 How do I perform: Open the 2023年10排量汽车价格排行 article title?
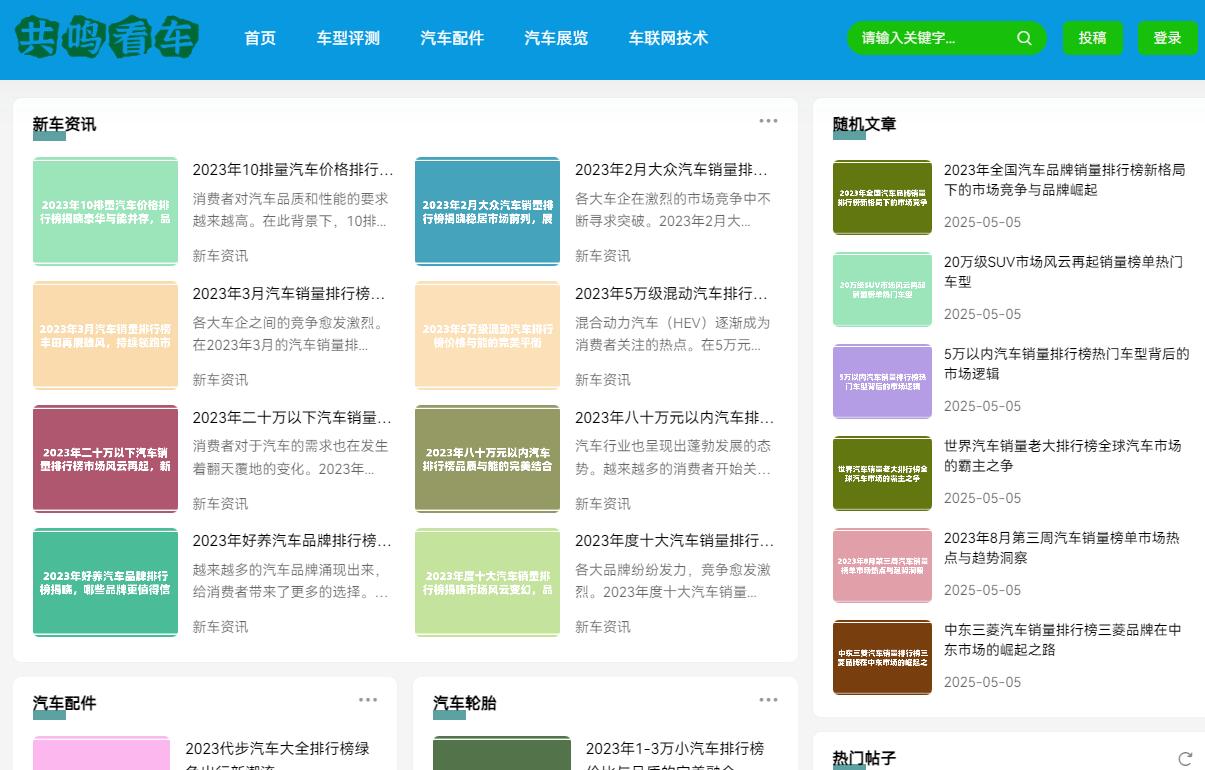(x=292, y=170)
